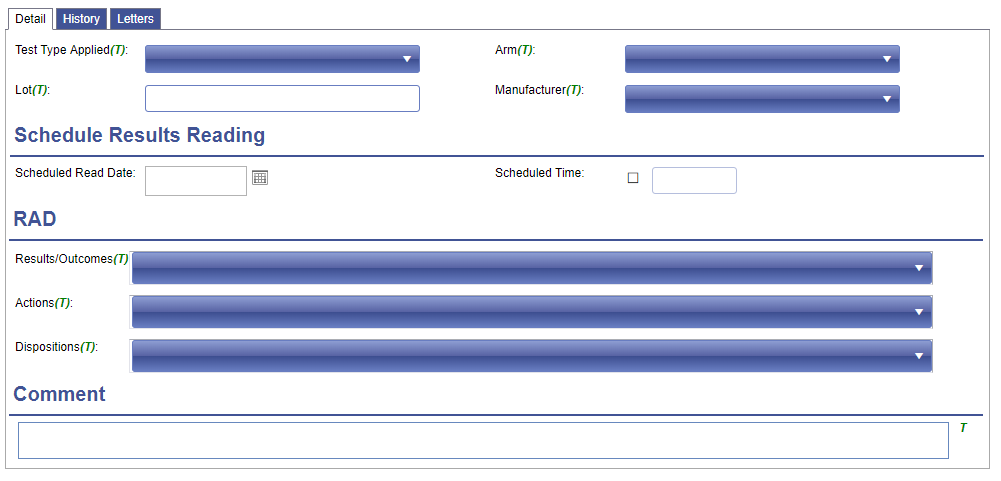Open the Actions dropdown list
Viewport: 1001px width, 481px height.
pos(532,312)
